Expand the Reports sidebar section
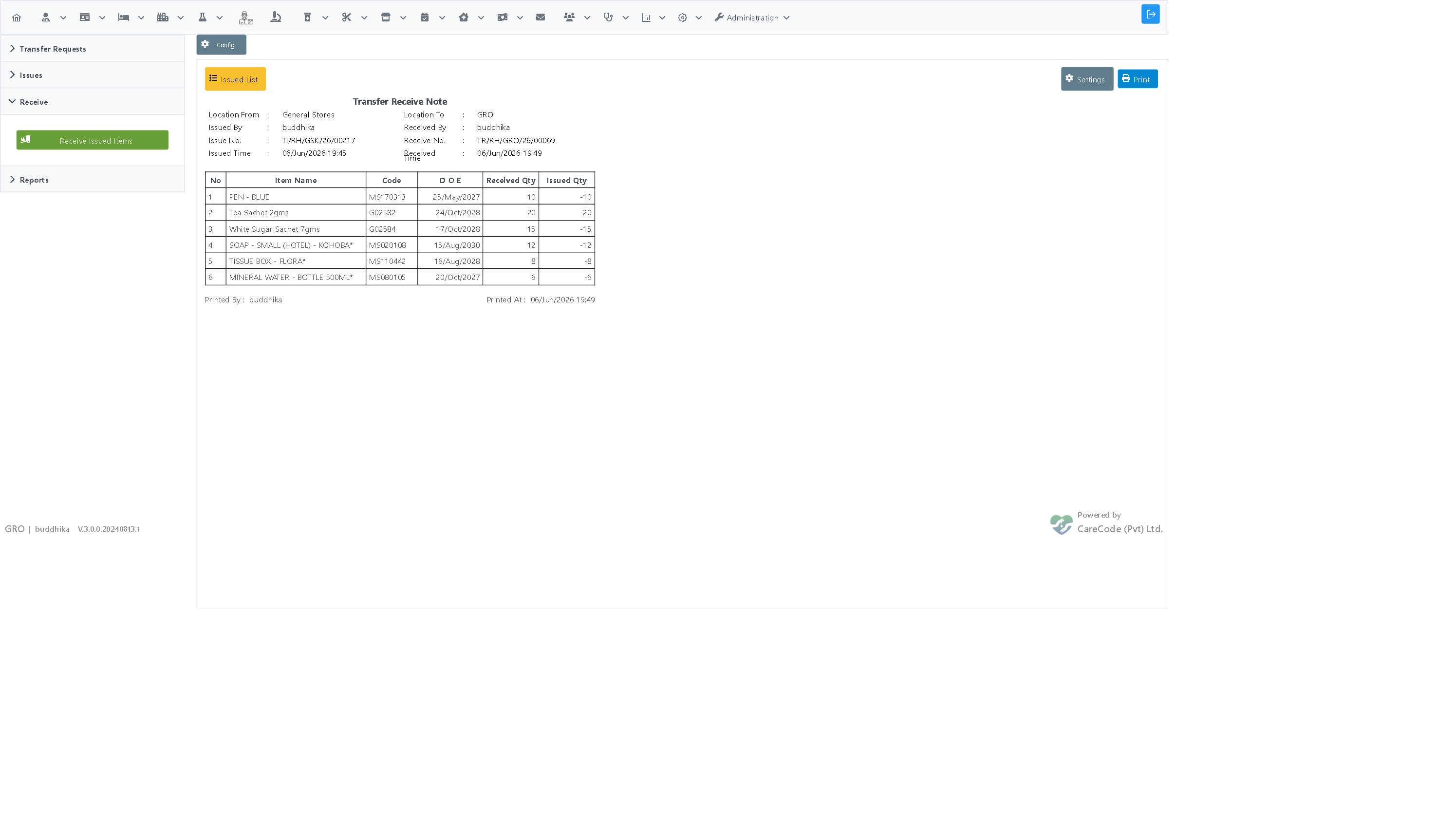The height and width of the screenshot is (819, 1456). tap(93, 180)
